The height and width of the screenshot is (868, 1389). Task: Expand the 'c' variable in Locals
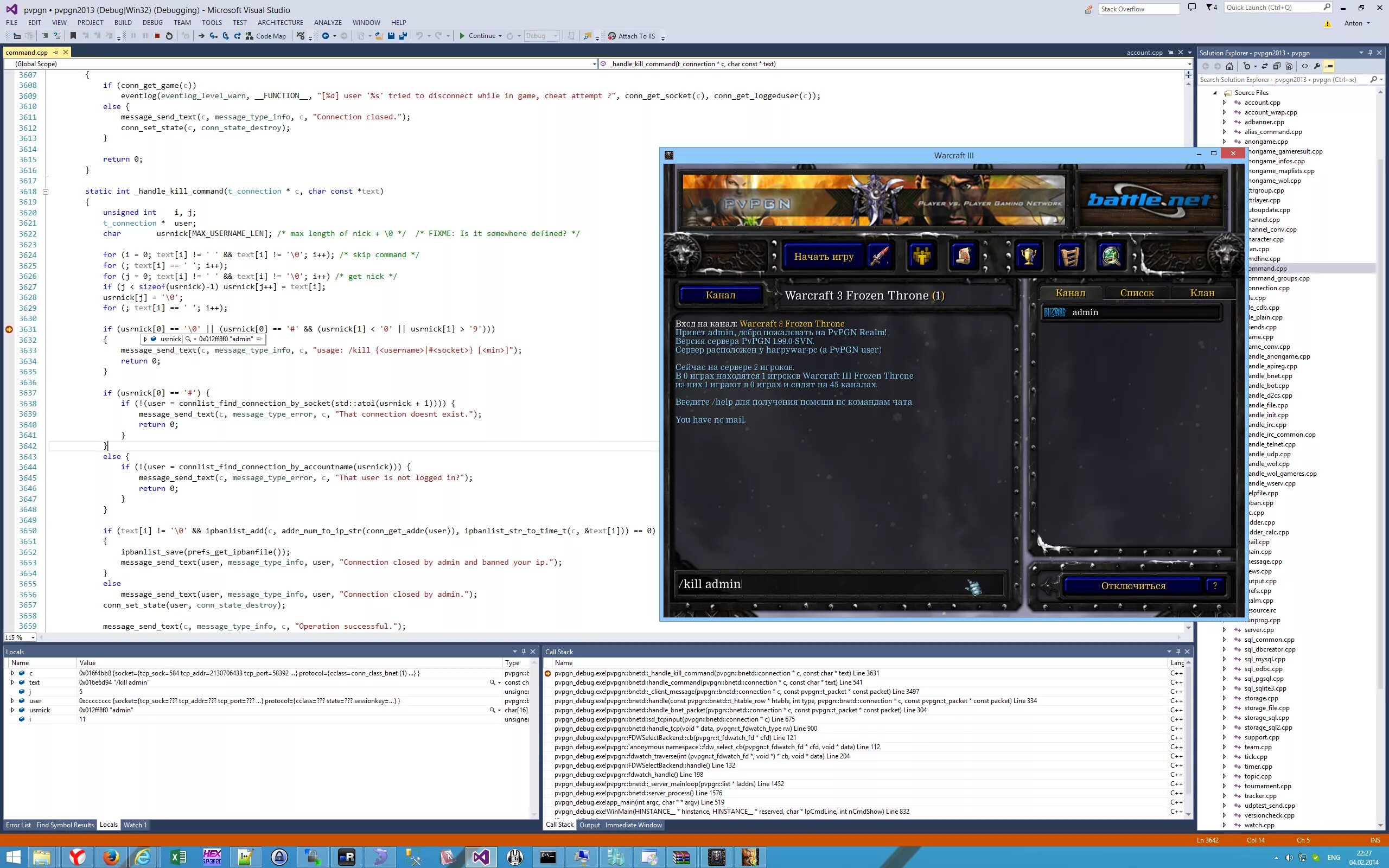(x=12, y=673)
